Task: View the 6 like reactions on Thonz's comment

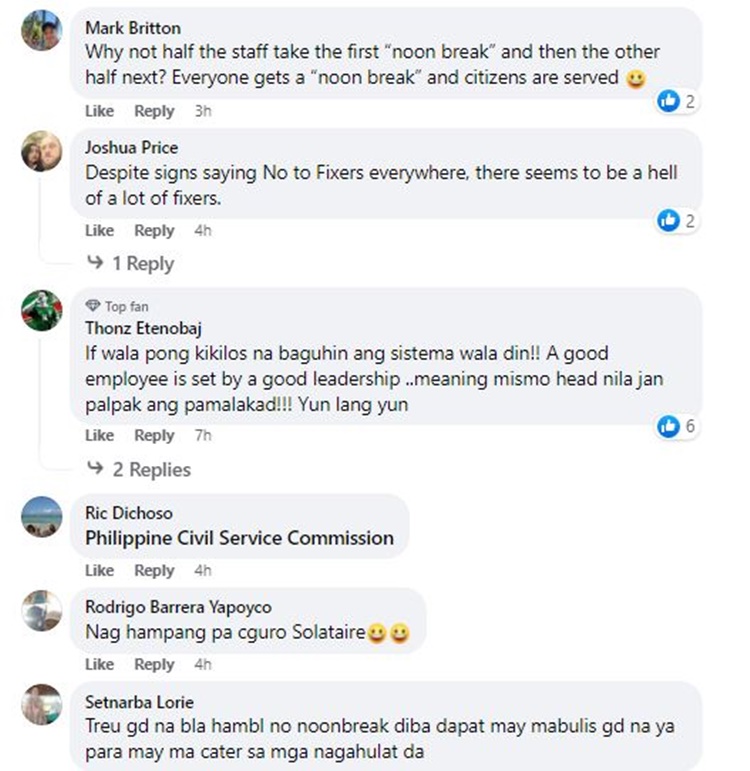Action: (677, 427)
